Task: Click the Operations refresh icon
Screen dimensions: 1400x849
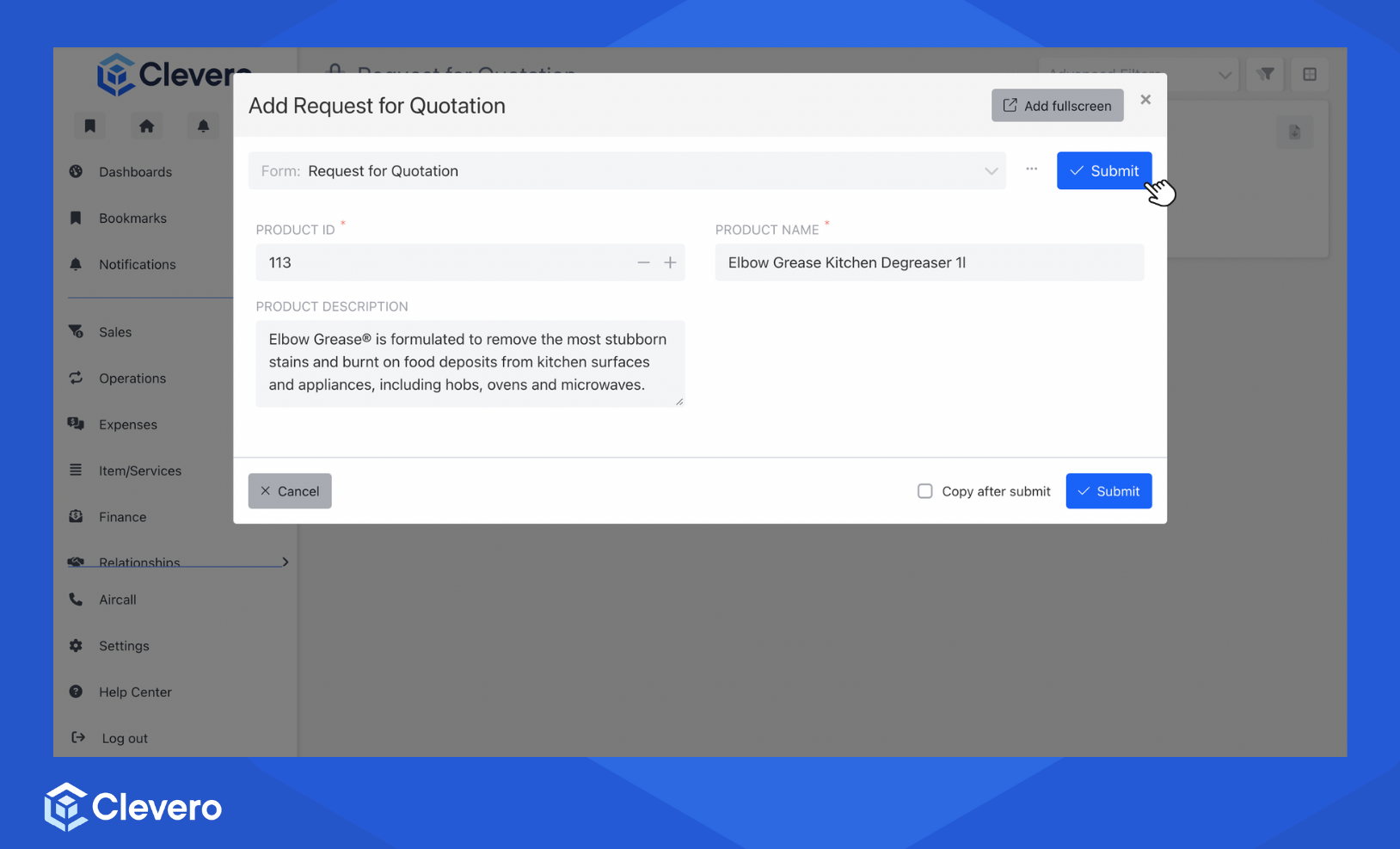Action: tap(76, 378)
